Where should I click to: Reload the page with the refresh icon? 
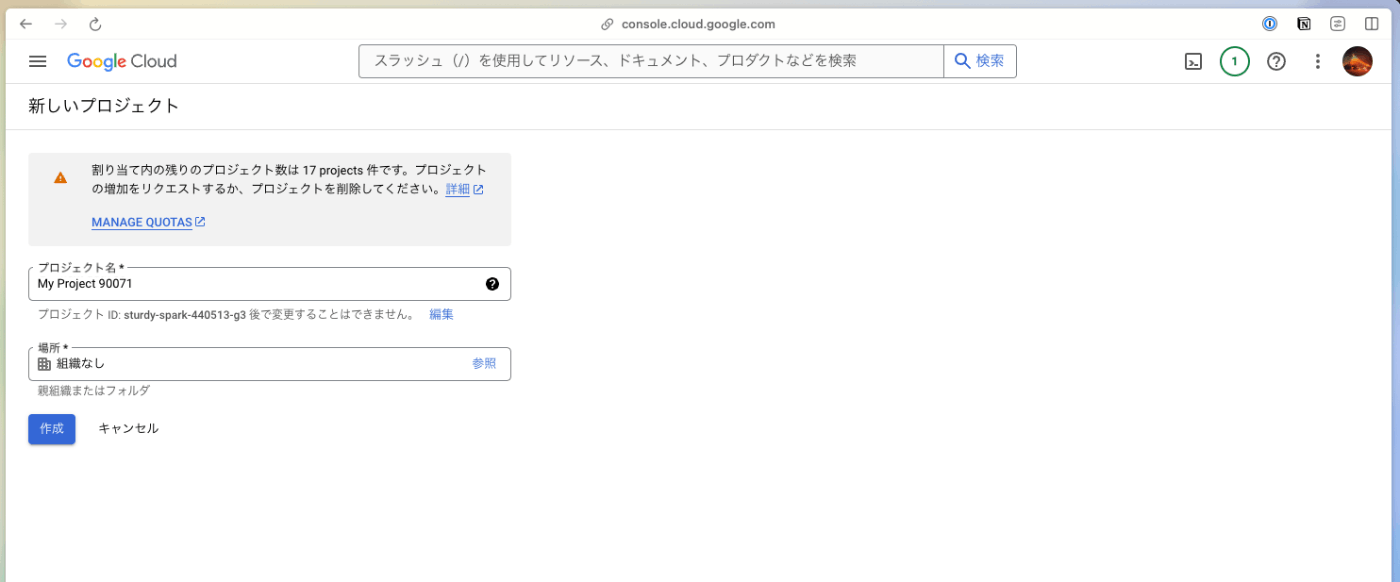pos(95,24)
